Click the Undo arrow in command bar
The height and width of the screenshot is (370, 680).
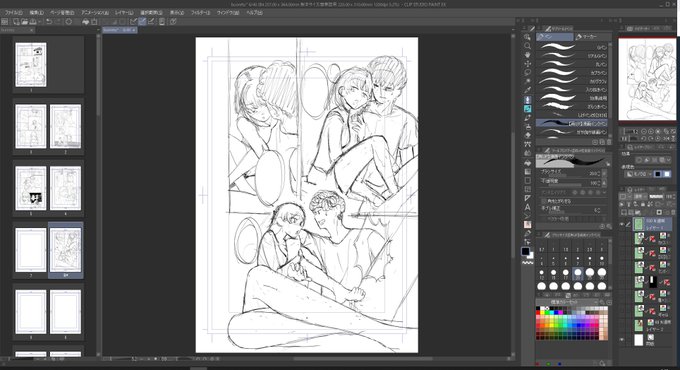[x=49, y=21]
